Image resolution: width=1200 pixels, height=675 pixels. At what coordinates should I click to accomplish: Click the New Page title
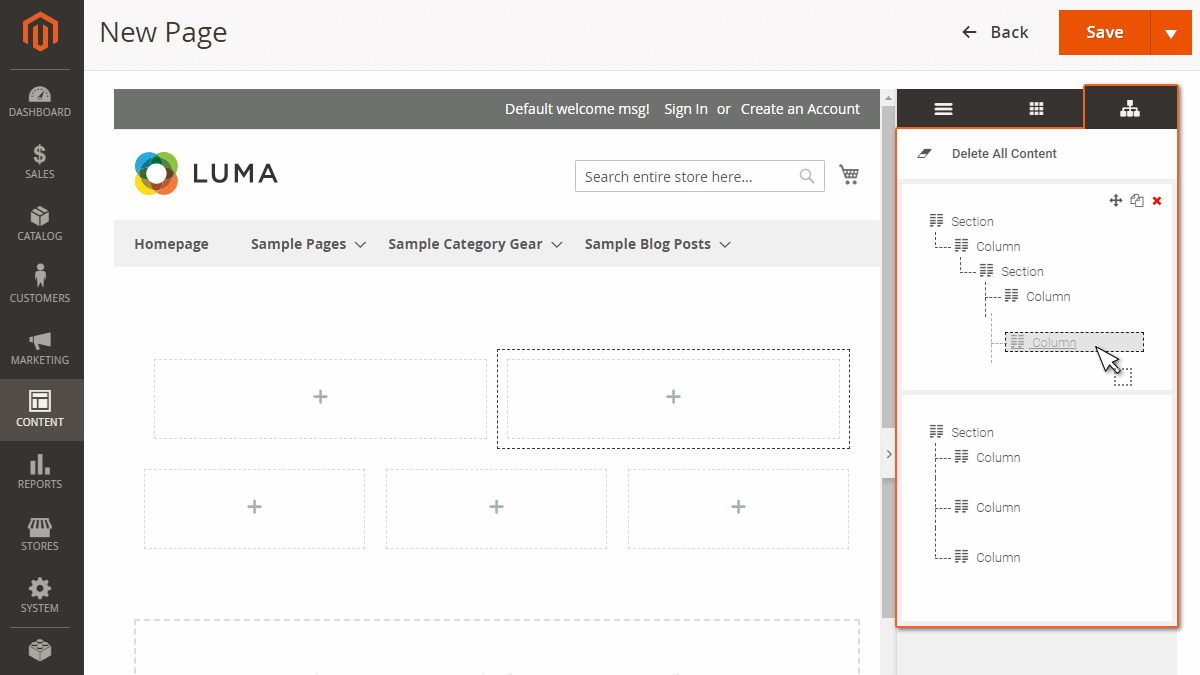164,32
